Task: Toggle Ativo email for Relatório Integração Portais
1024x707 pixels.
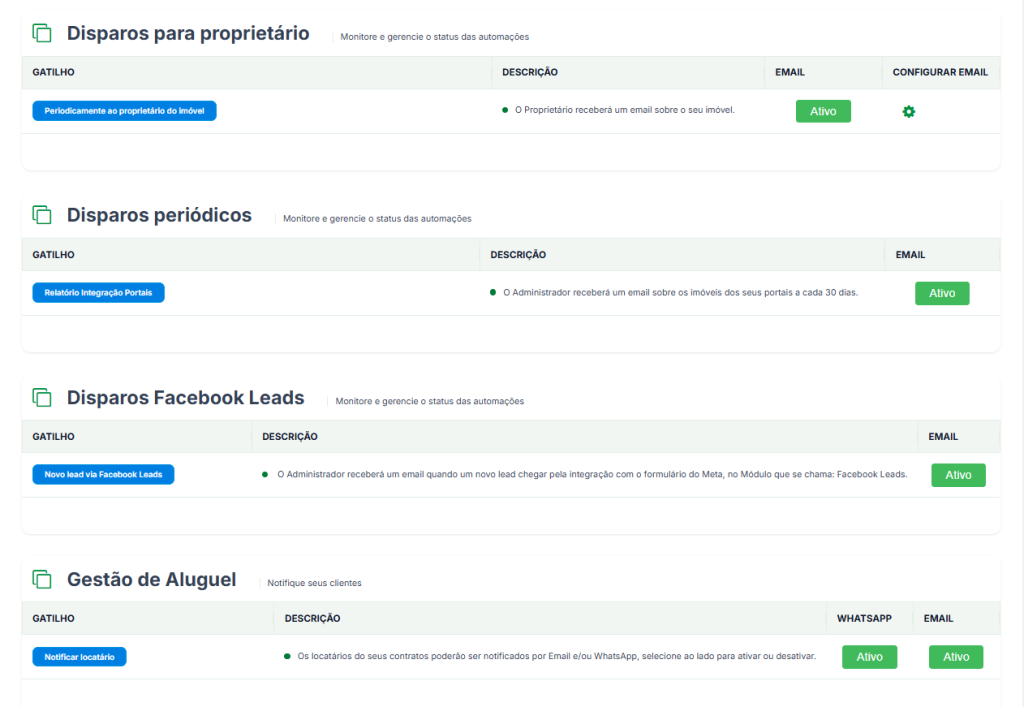Action: click(x=942, y=293)
